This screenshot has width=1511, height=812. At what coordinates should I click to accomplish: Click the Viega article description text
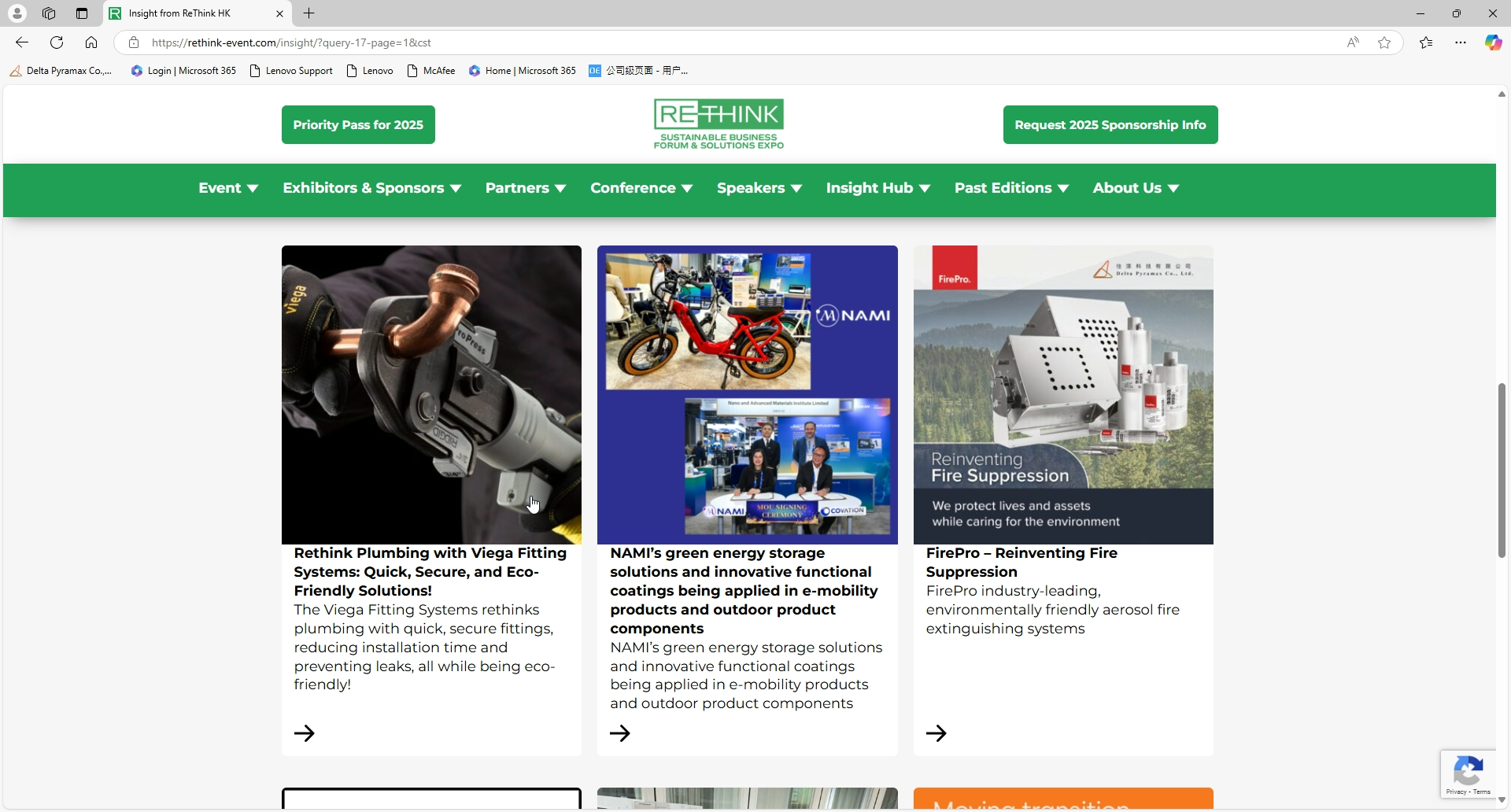click(x=425, y=648)
